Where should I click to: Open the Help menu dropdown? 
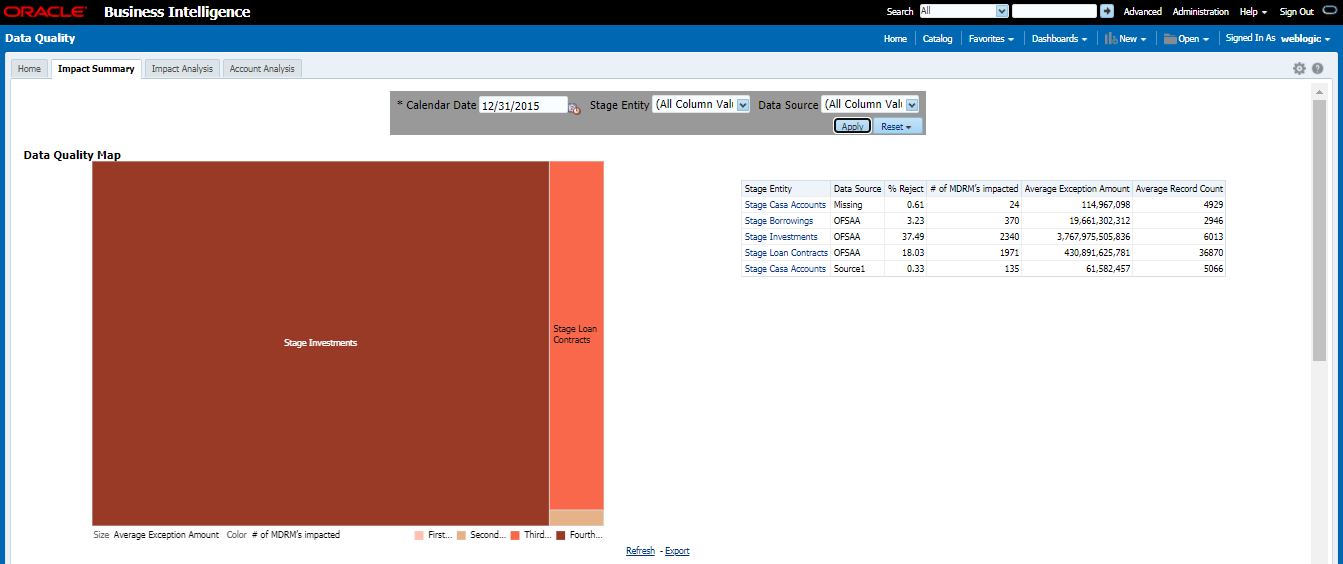pos(1253,12)
